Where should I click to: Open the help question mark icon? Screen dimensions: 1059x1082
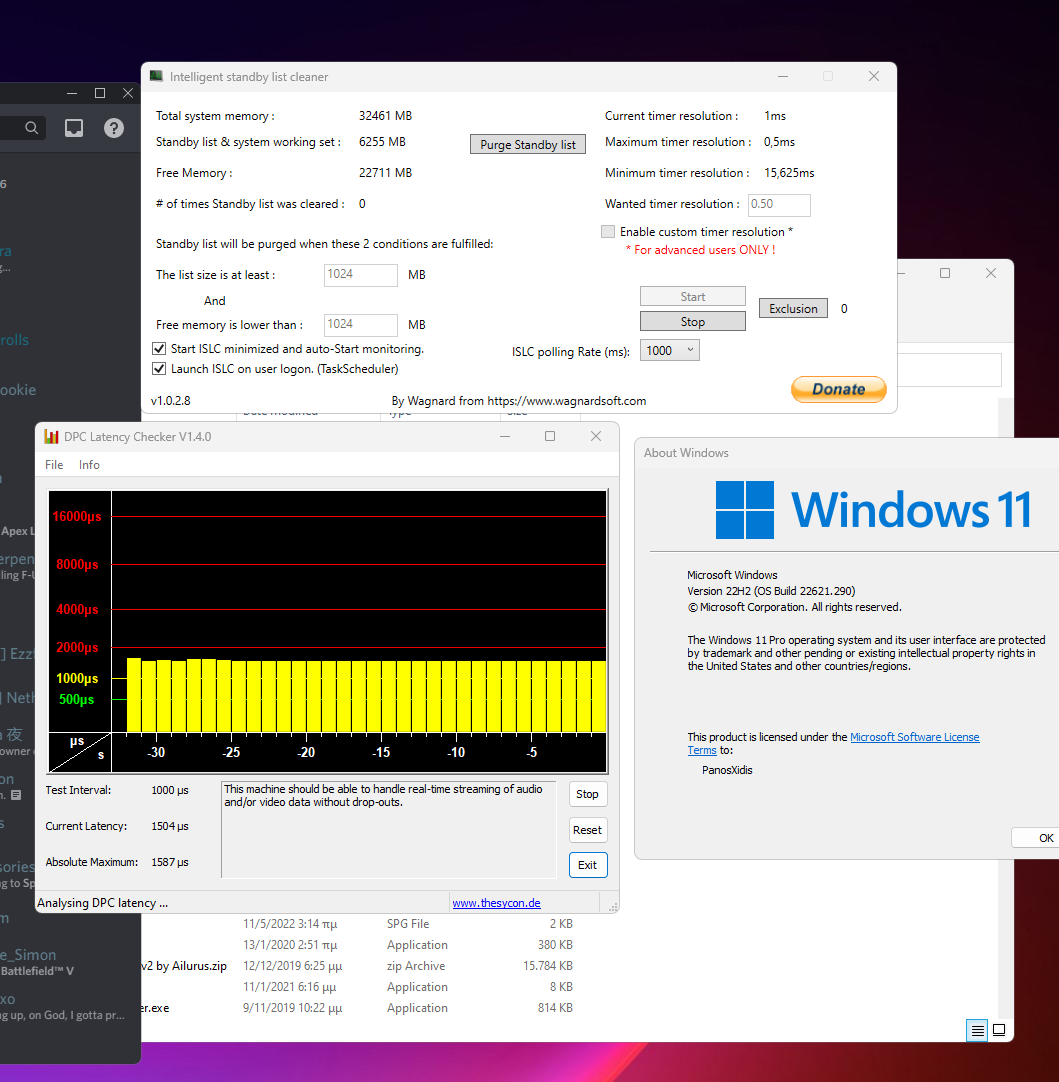114,128
